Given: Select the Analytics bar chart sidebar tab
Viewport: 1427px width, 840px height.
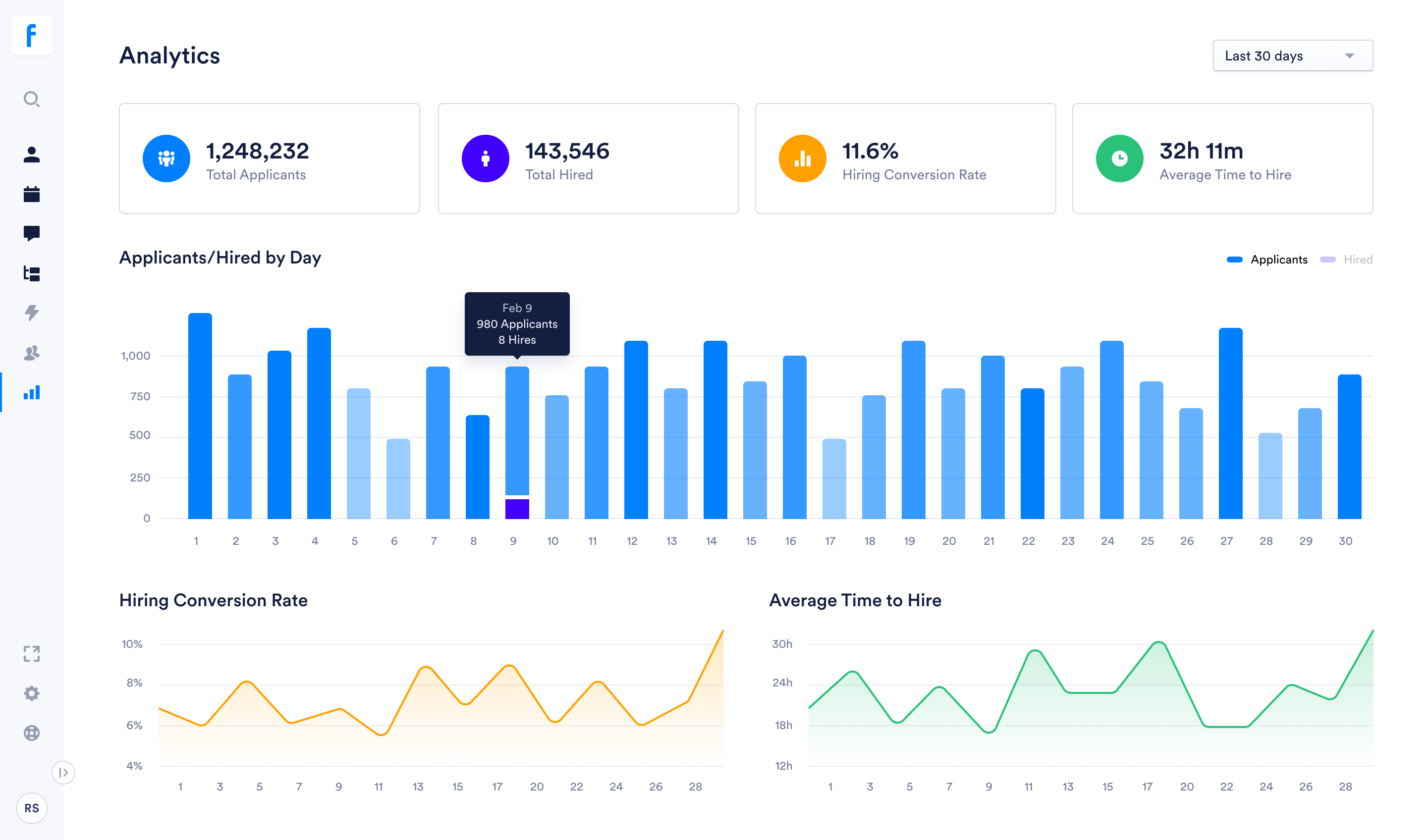Looking at the screenshot, I should pyautogui.click(x=32, y=392).
